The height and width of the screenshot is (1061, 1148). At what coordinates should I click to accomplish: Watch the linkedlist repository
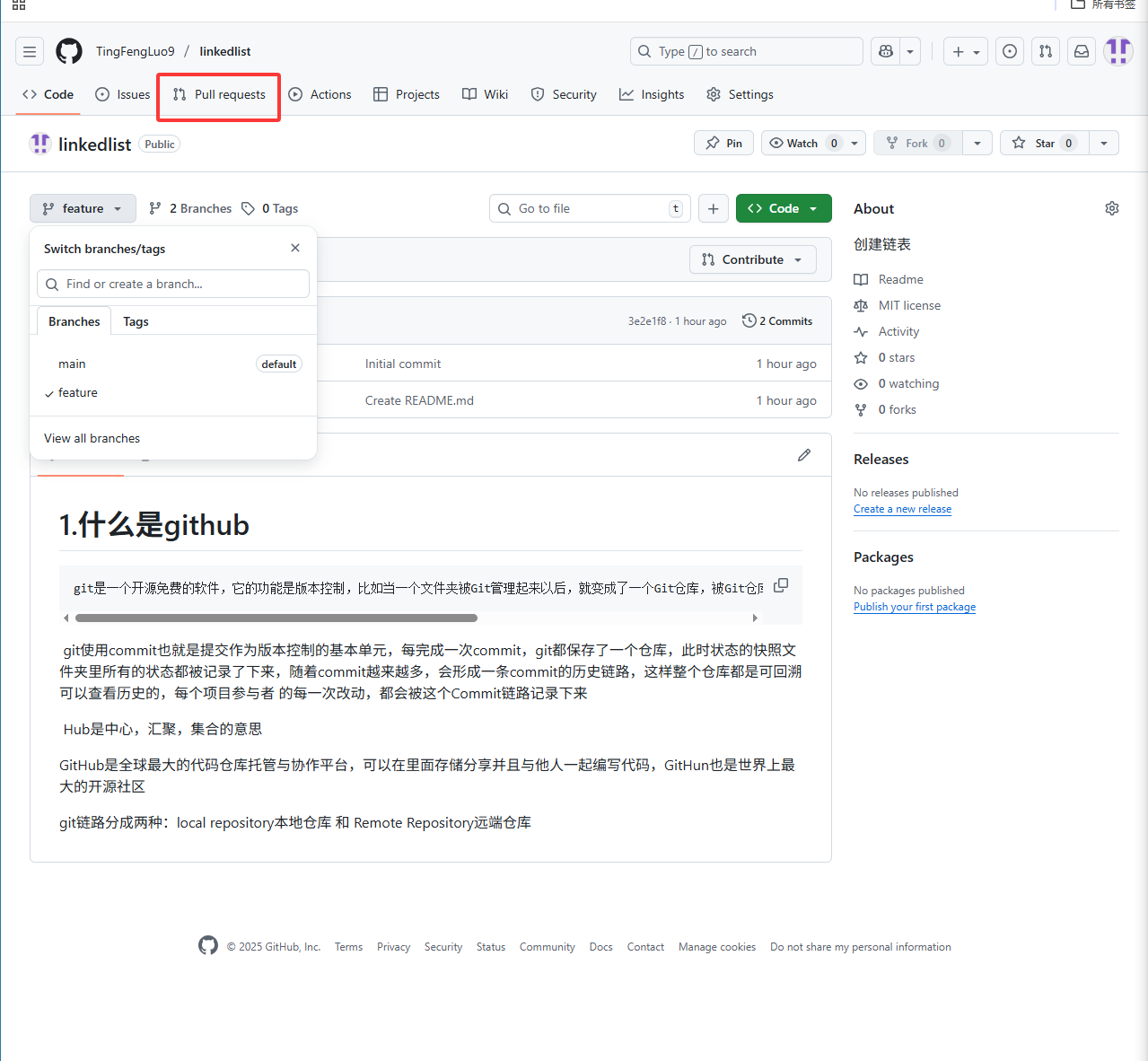[x=794, y=143]
